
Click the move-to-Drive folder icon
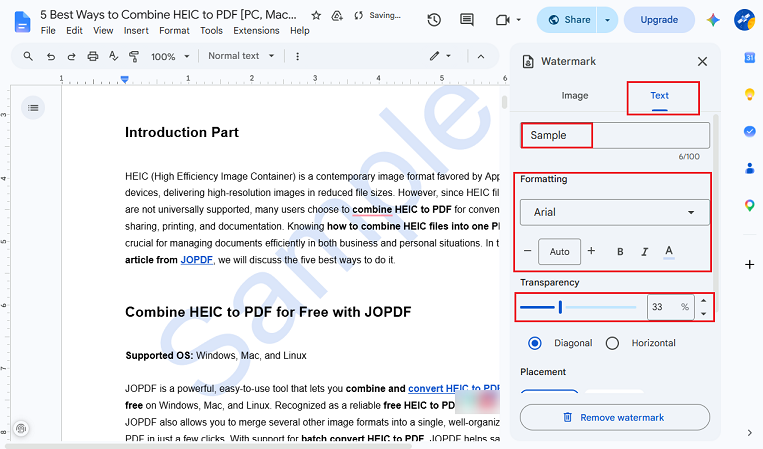click(337, 16)
